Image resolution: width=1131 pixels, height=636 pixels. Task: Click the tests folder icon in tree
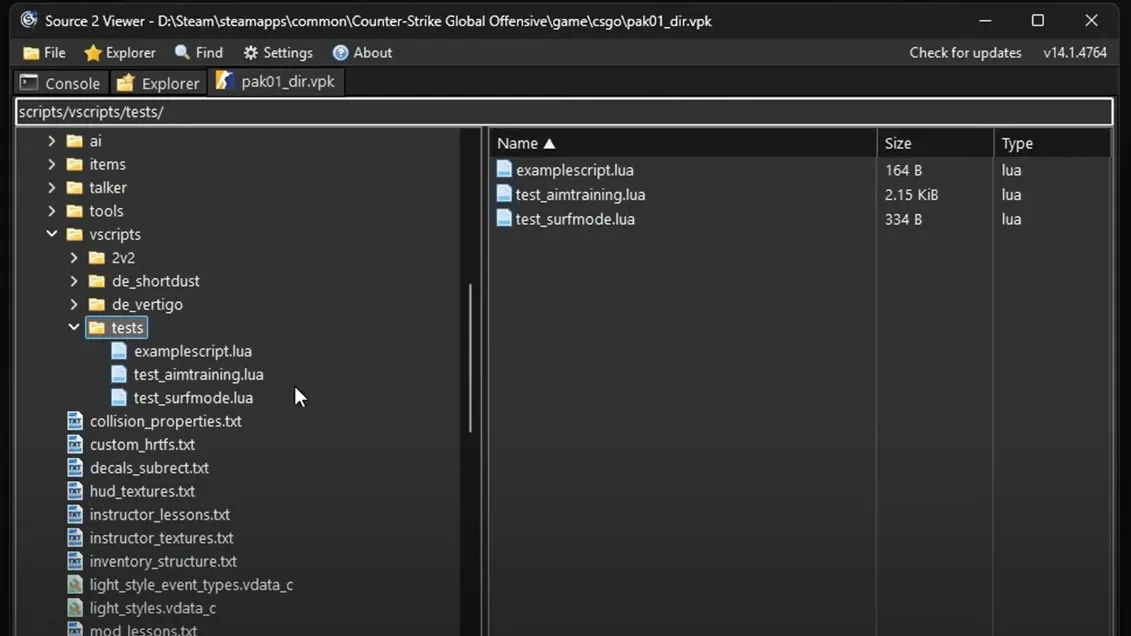tap(97, 327)
